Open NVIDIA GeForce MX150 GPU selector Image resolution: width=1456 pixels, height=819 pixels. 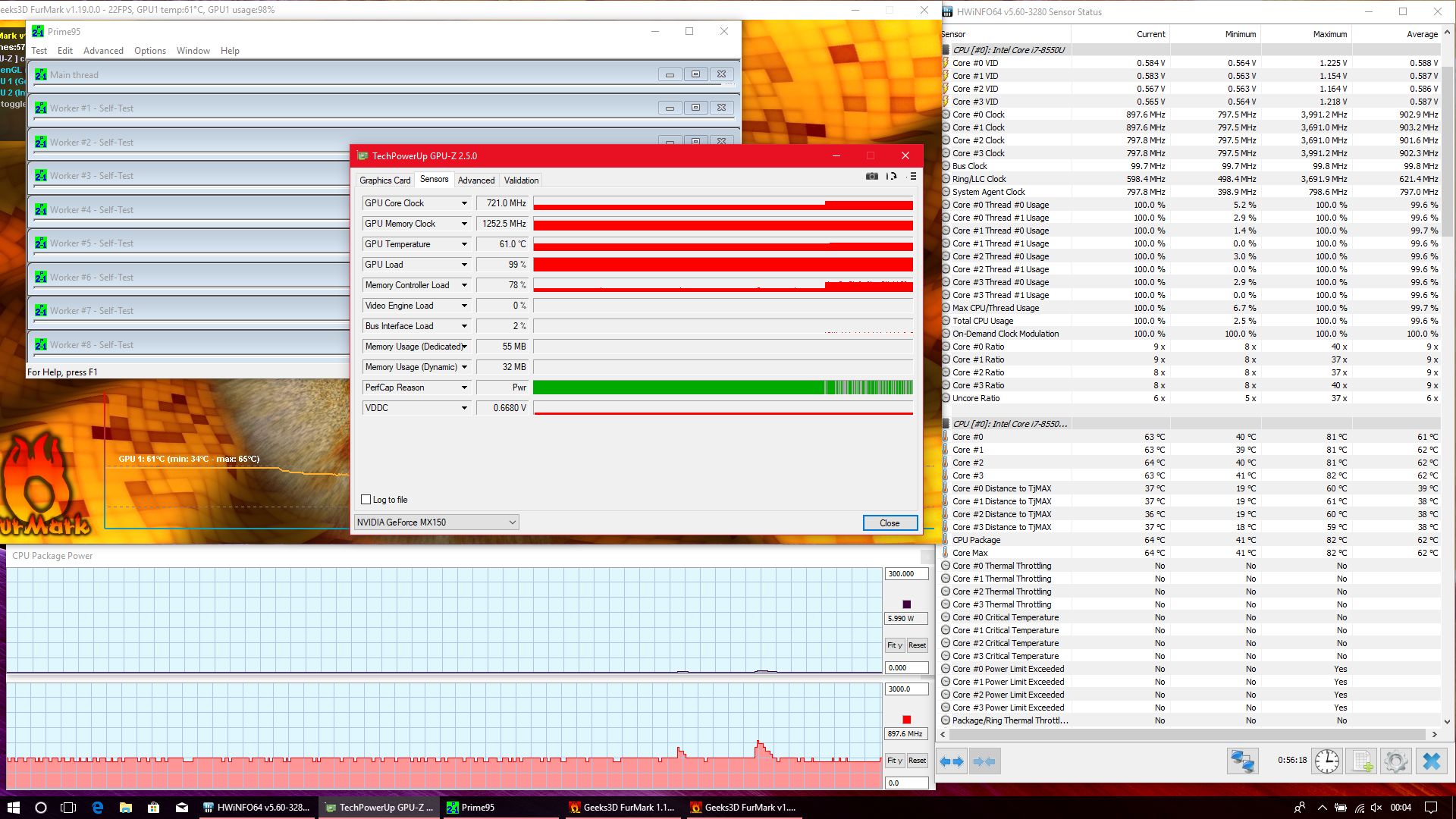coord(437,522)
